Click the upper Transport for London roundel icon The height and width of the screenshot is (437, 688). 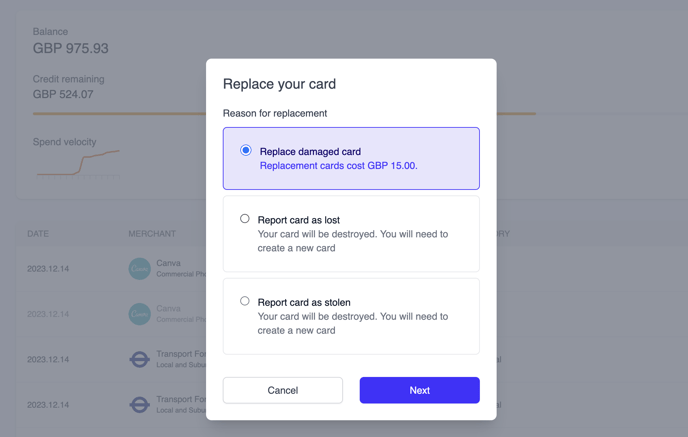[139, 359]
